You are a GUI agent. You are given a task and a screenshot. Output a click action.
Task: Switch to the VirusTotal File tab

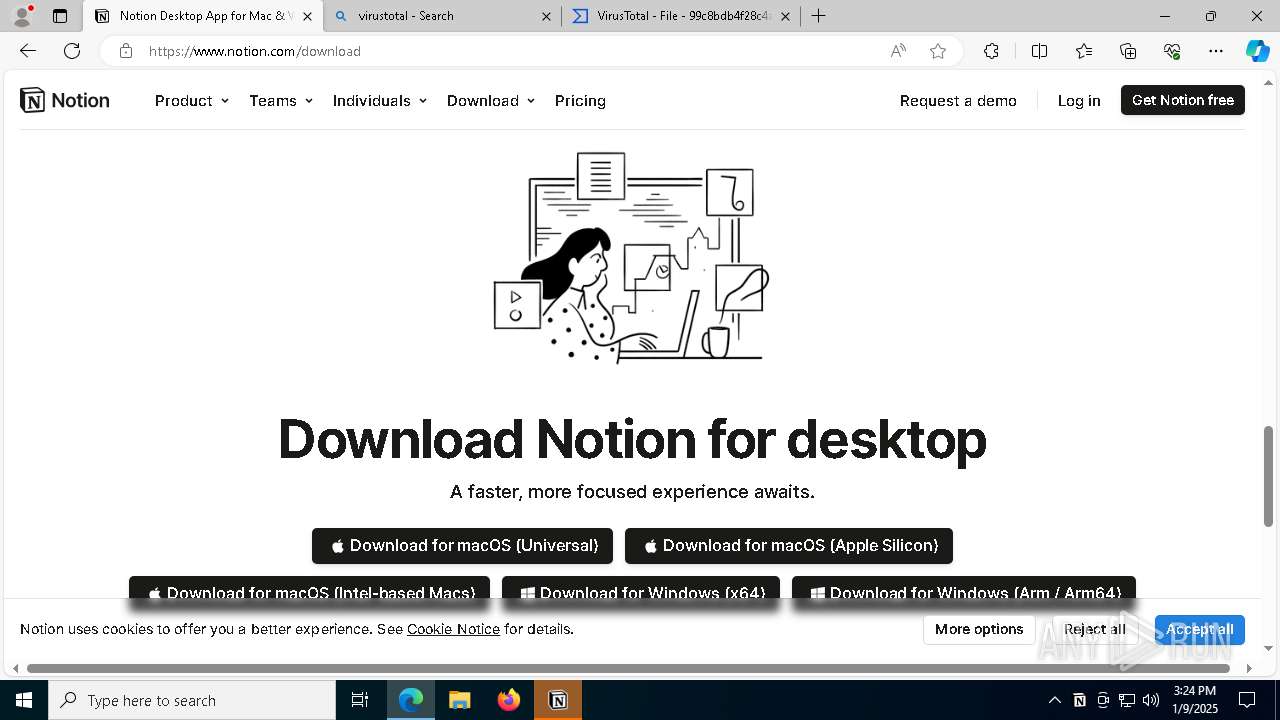pyautogui.click(x=682, y=16)
